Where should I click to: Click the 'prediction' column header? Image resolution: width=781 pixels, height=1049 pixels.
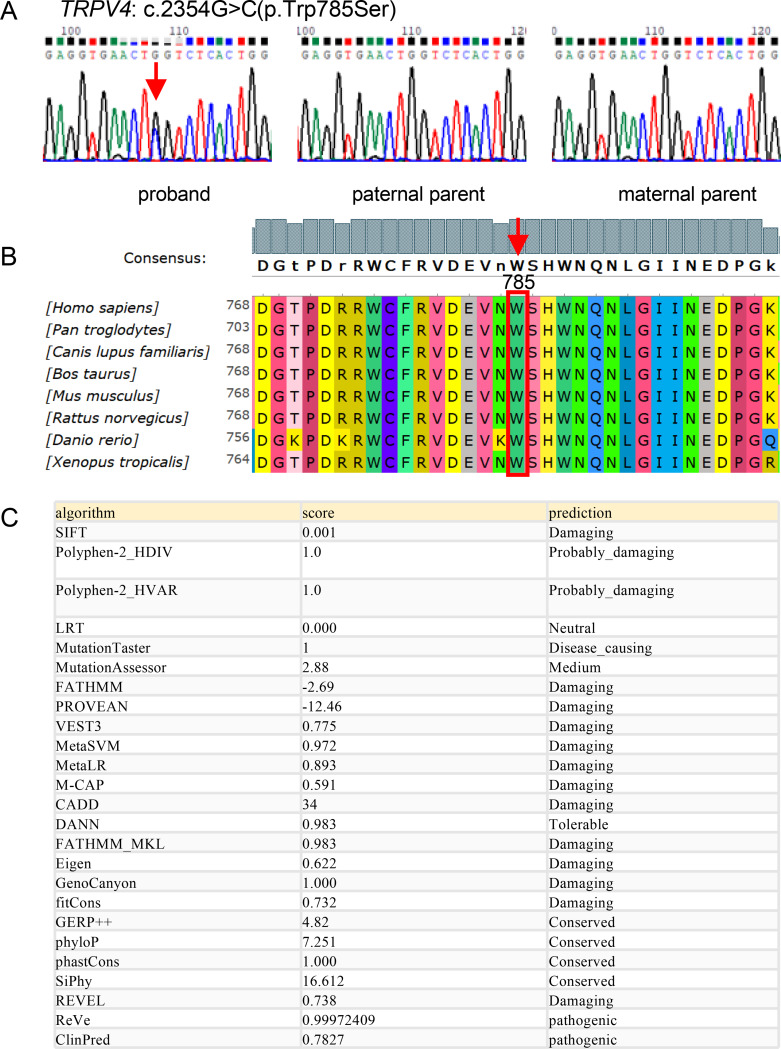tap(663, 513)
